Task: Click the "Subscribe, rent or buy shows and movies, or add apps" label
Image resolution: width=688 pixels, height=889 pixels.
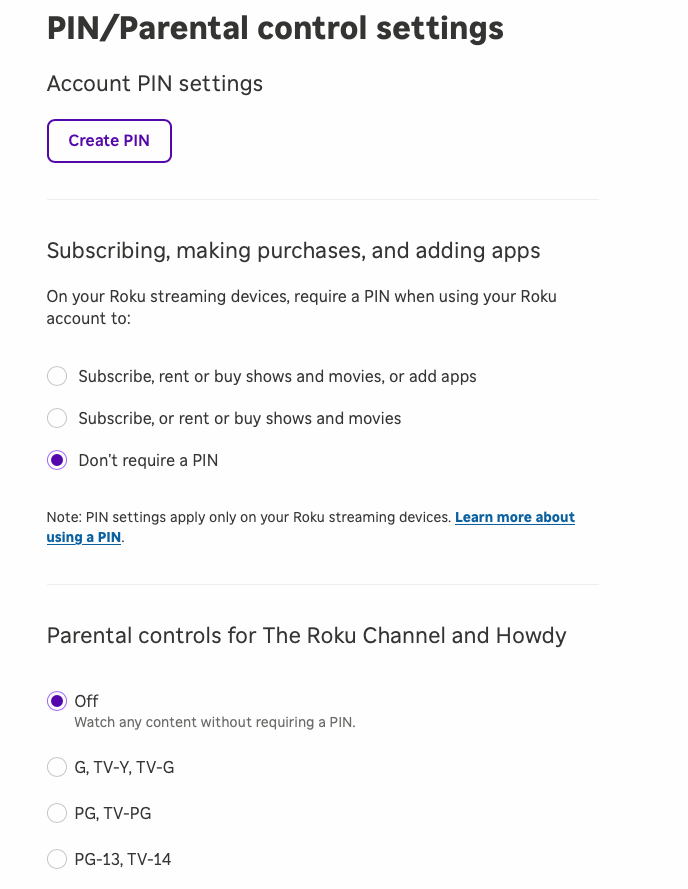Action: tap(277, 377)
